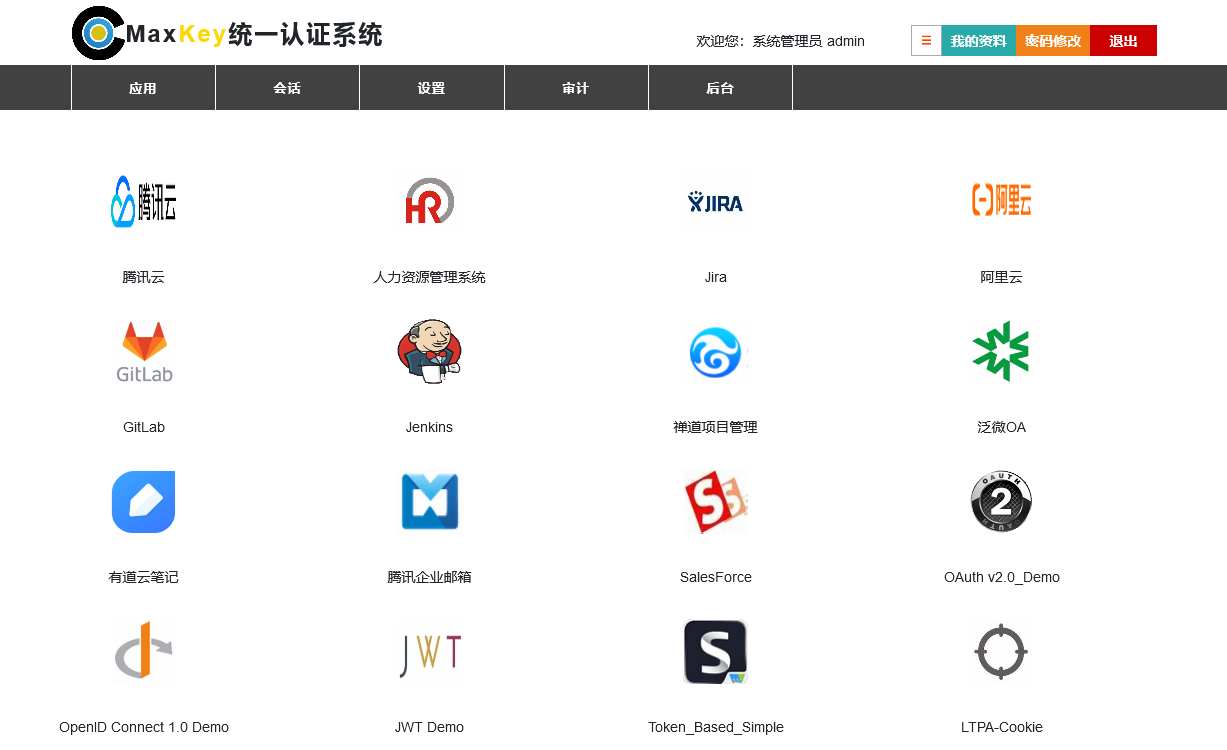The width and height of the screenshot is (1227, 750).
Task: Click the orange 密码修改 button
Action: pos(1052,41)
